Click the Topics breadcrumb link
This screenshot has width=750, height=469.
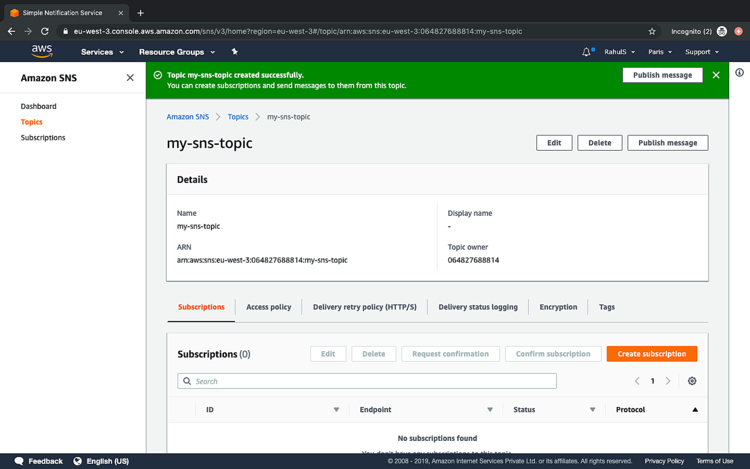point(238,117)
